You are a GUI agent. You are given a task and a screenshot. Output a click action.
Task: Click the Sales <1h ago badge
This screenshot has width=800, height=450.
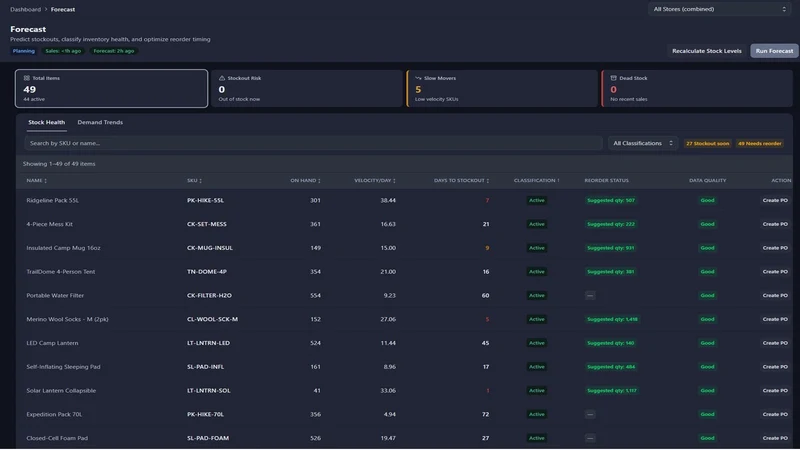63,51
